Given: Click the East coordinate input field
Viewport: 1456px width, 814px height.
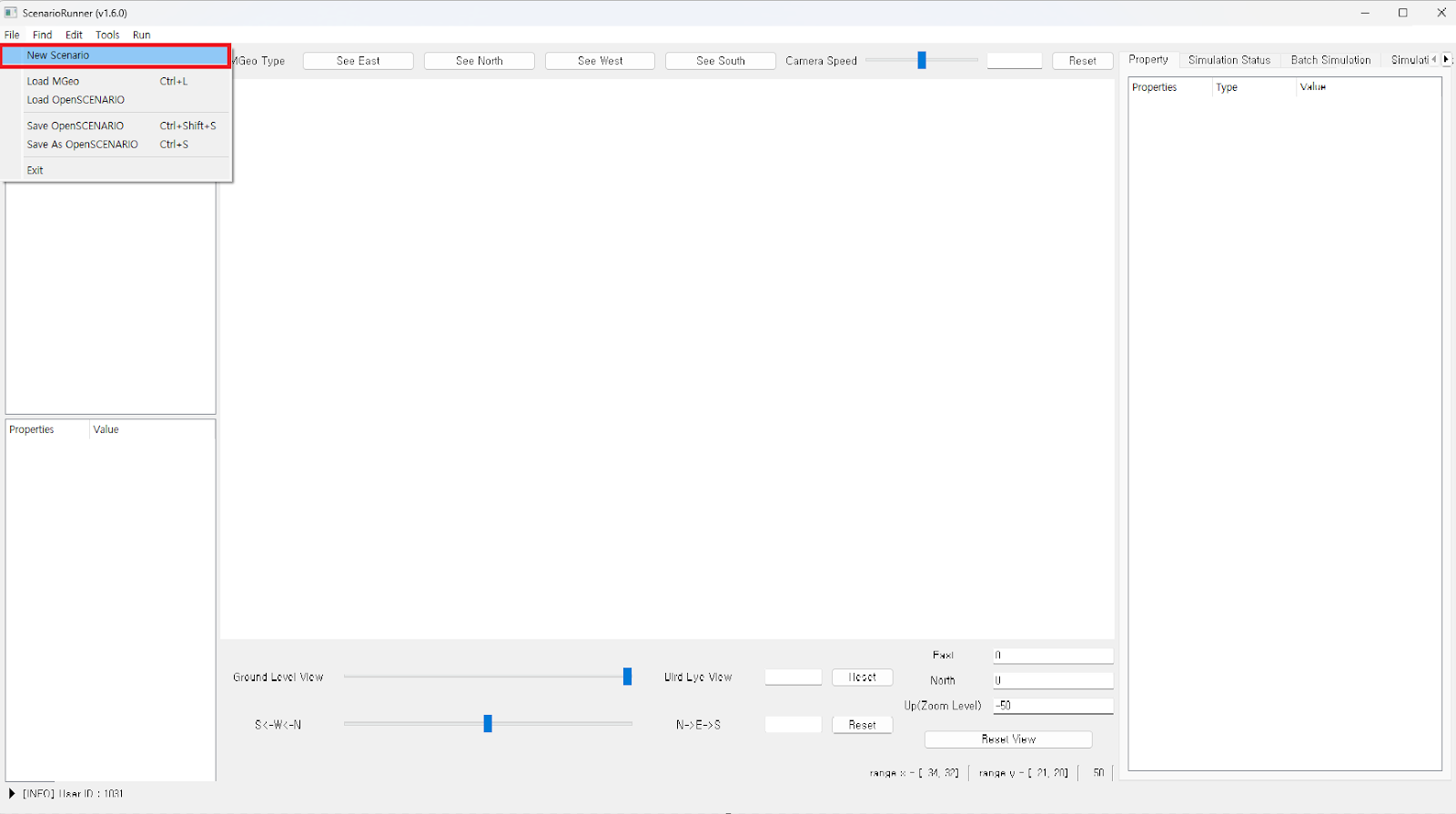Looking at the screenshot, I should [x=1053, y=656].
